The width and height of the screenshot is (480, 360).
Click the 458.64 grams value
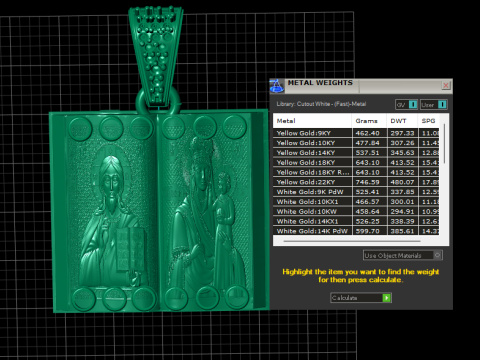point(367,211)
